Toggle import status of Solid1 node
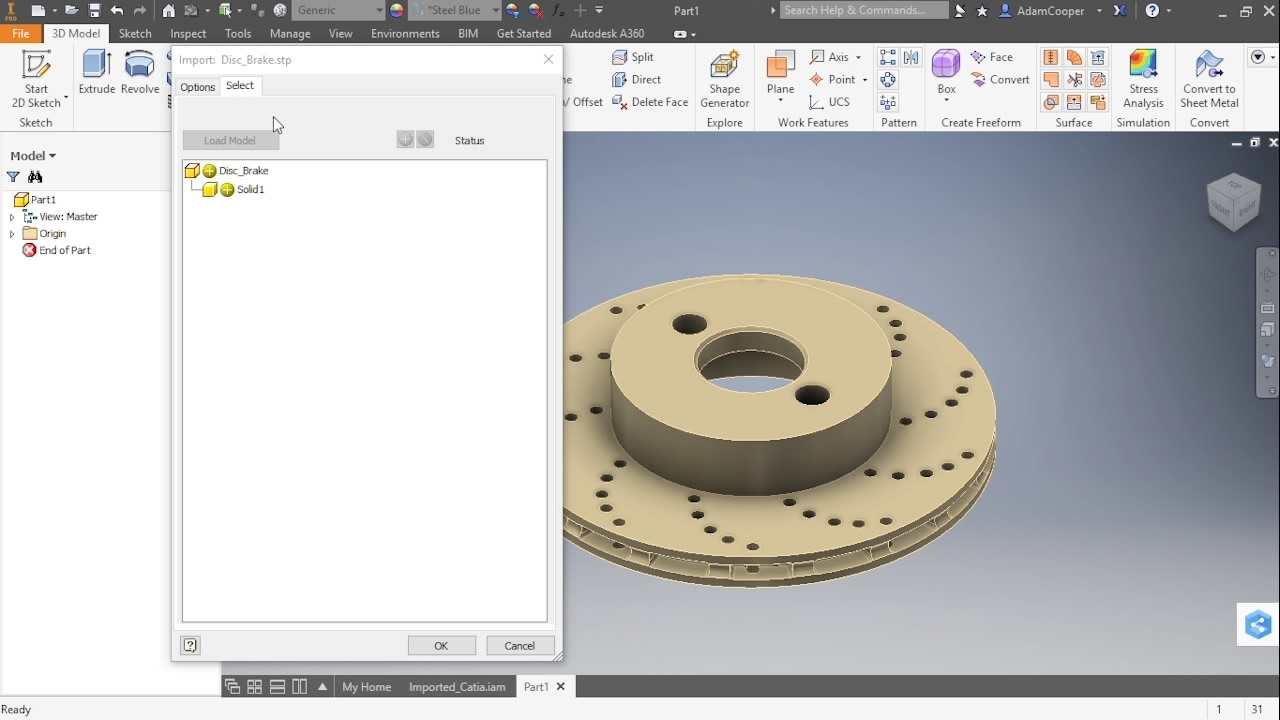The image size is (1280, 720). pyautogui.click(x=228, y=190)
